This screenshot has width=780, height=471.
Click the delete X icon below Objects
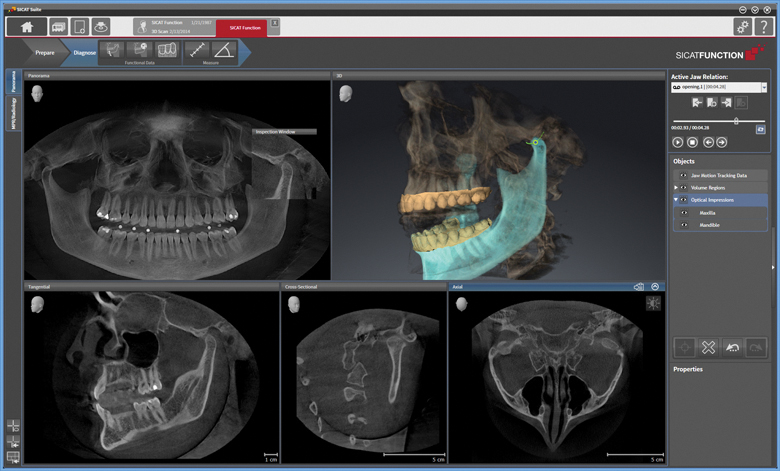pyautogui.click(x=708, y=346)
